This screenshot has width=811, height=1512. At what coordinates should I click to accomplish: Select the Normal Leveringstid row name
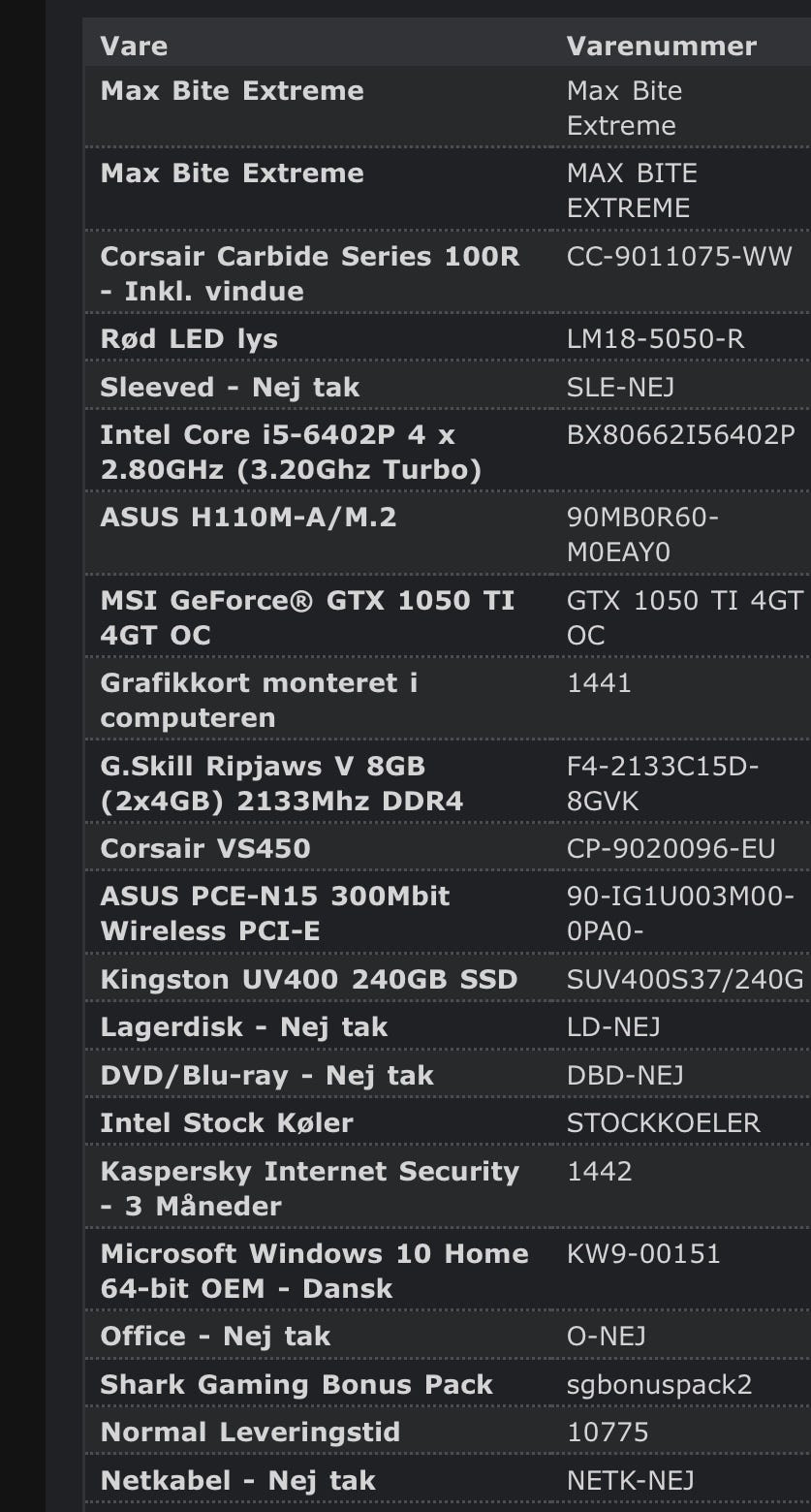(250, 1432)
